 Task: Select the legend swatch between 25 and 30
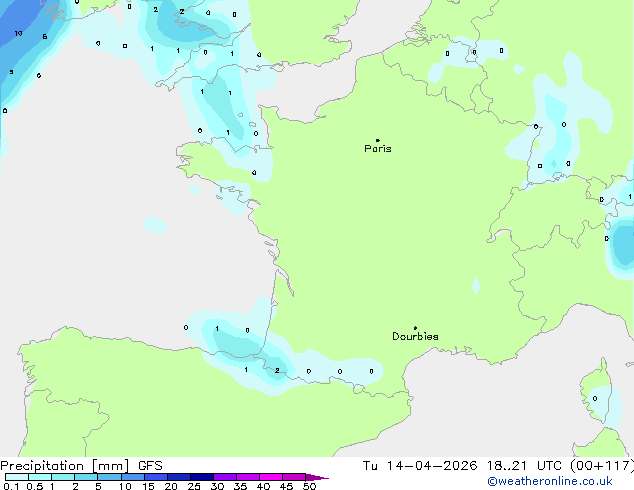pyautogui.click(x=202, y=477)
